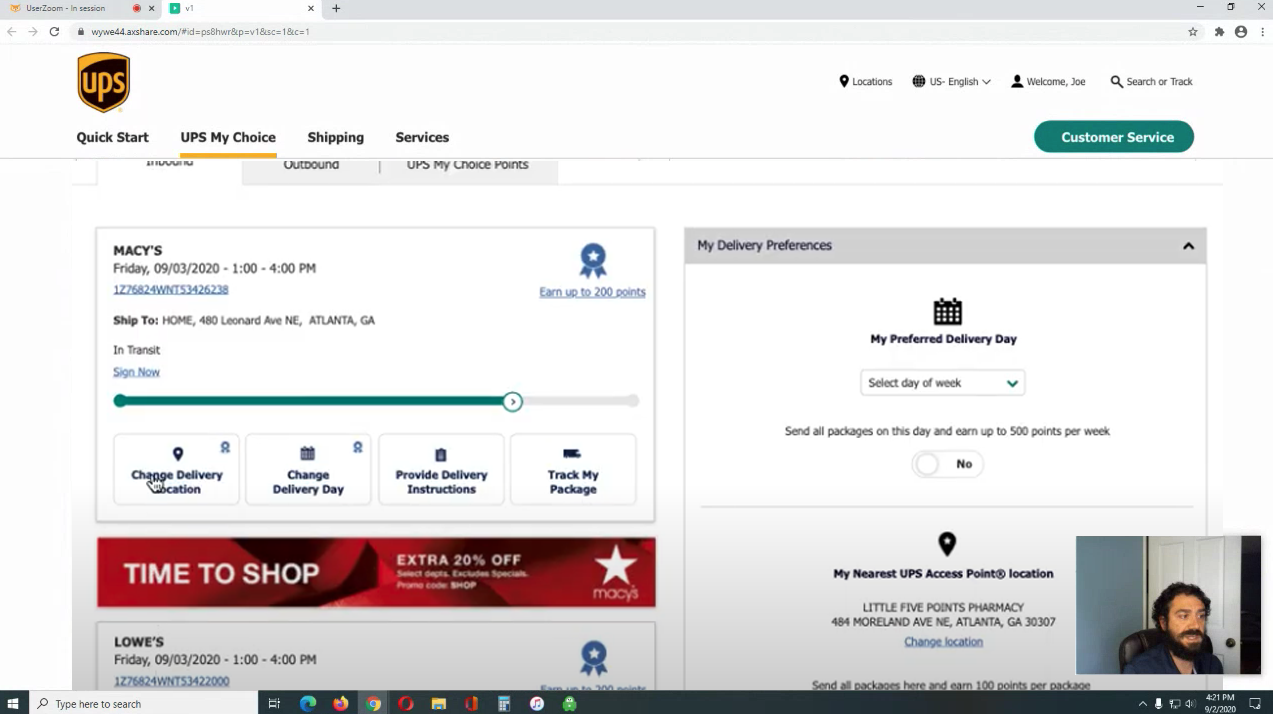Switch to the UPS My Choice Points tab
1273x714 pixels.
pyautogui.click(x=467, y=167)
